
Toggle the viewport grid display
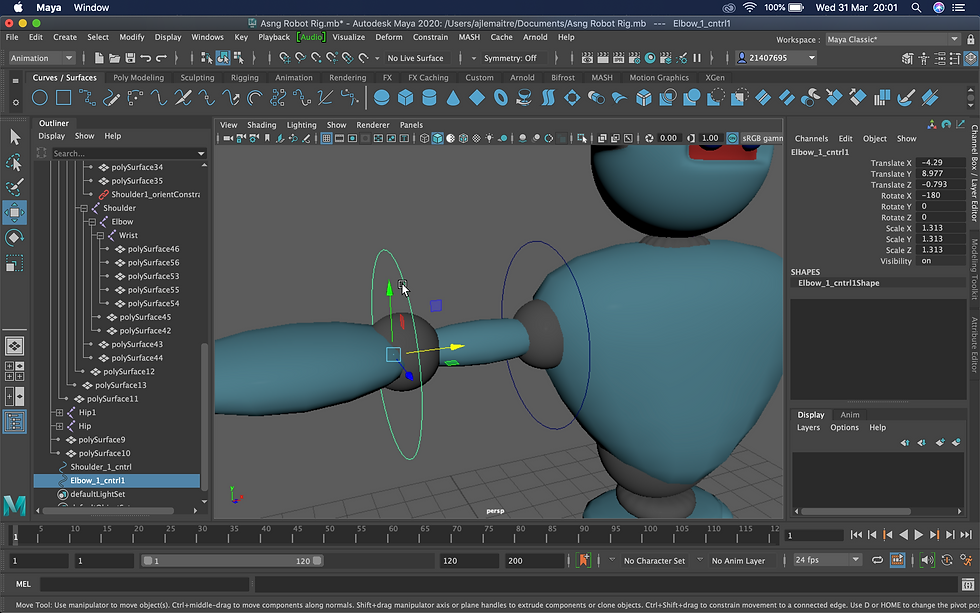coord(326,138)
